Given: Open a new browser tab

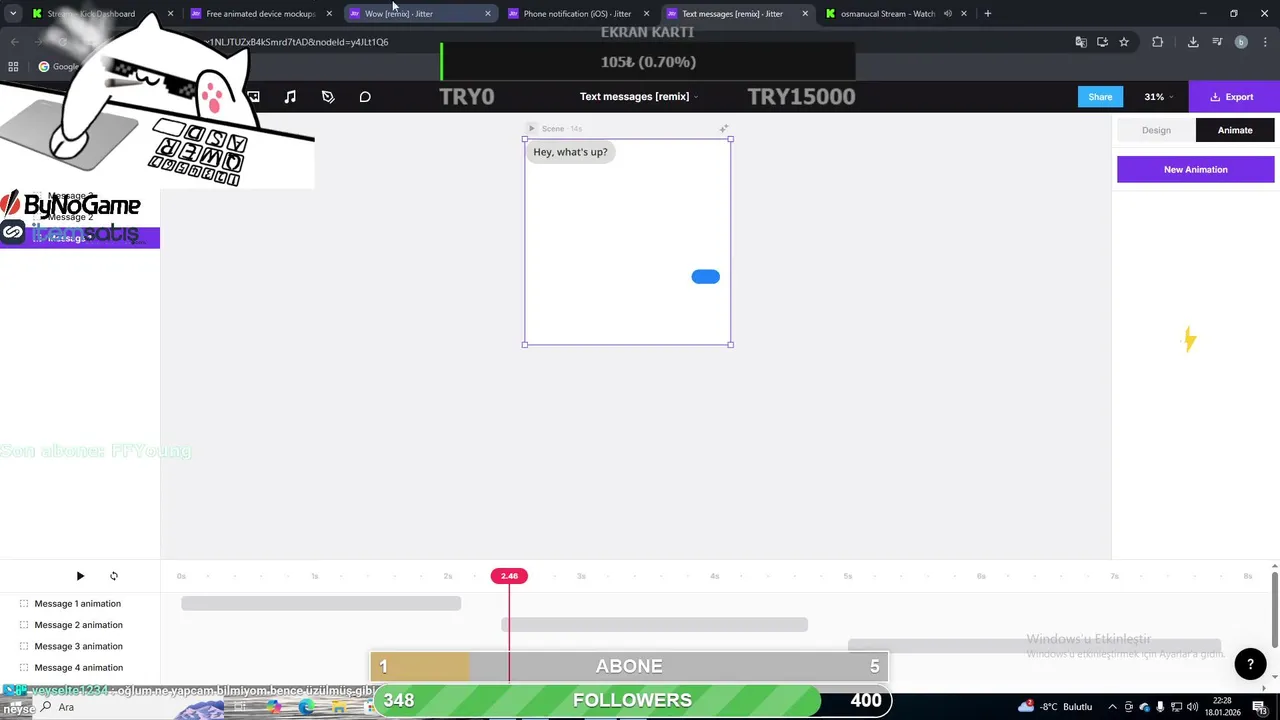Looking at the screenshot, I should pyautogui.click(x=988, y=14).
